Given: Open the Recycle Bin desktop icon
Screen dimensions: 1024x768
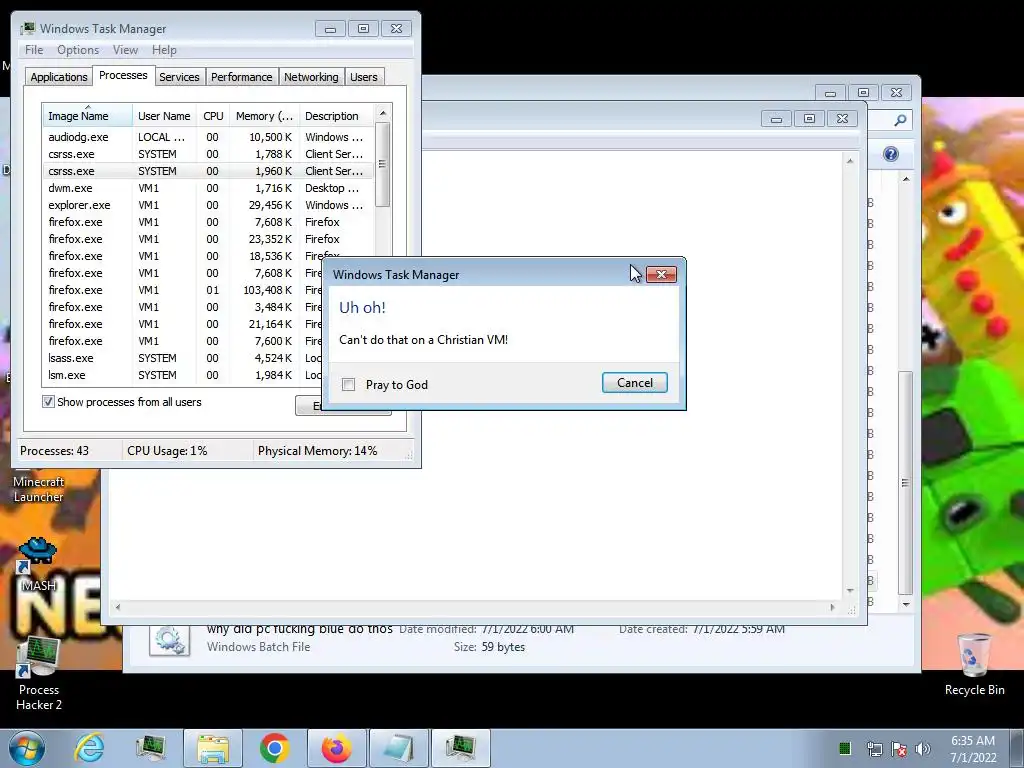Looking at the screenshot, I should tap(974, 663).
